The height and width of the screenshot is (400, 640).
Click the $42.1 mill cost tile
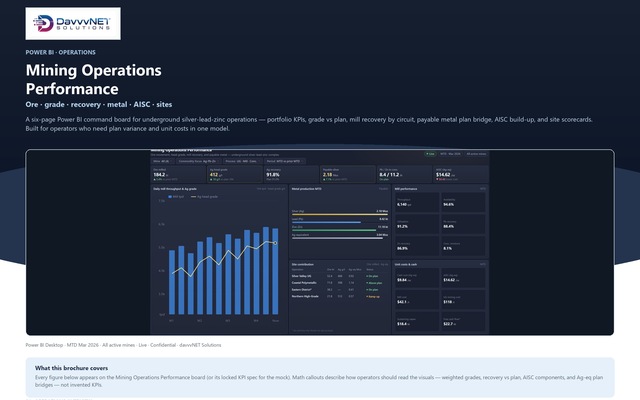click(417, 300)
